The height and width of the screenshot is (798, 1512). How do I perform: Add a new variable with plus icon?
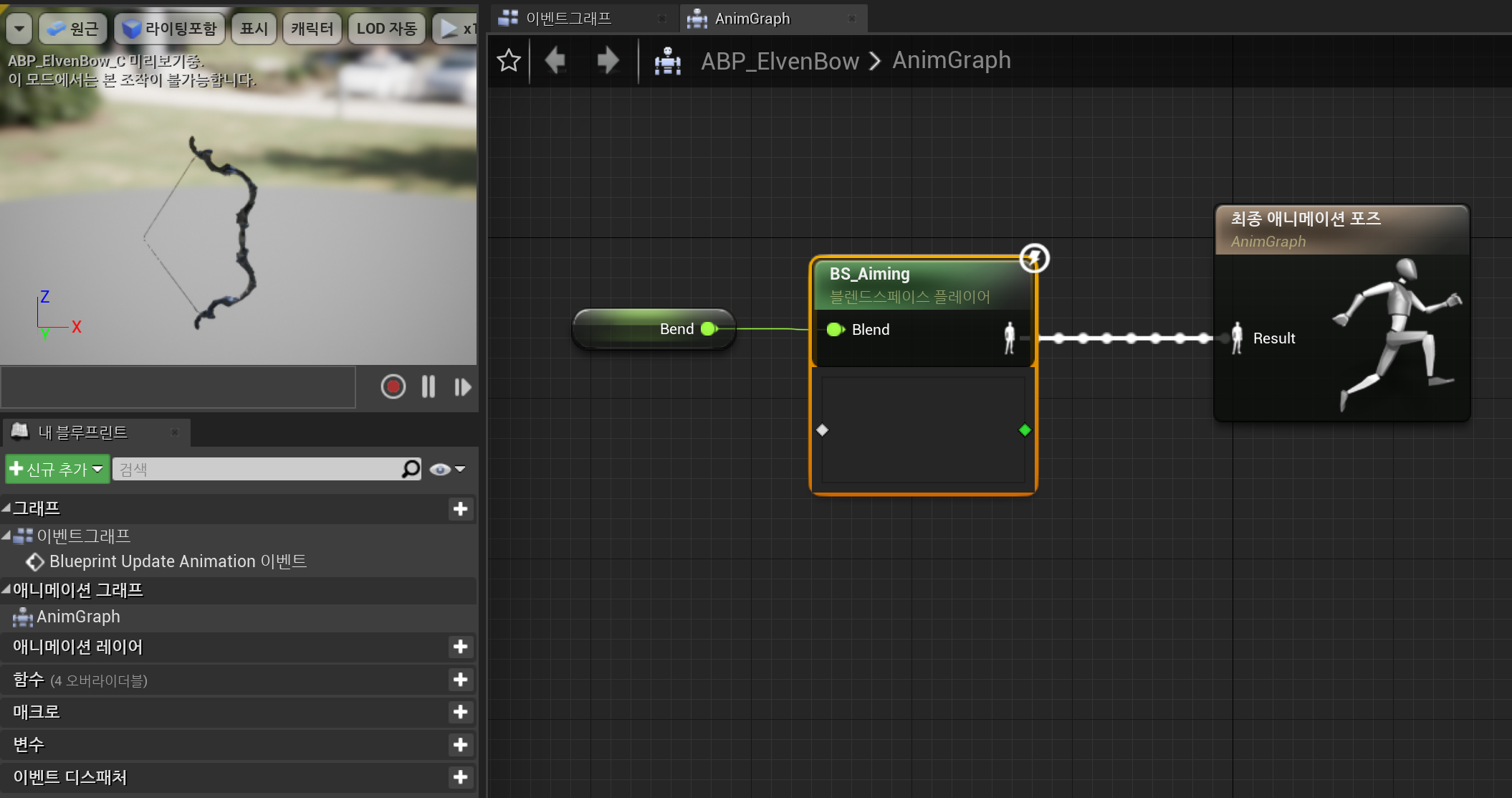(460, 745)
